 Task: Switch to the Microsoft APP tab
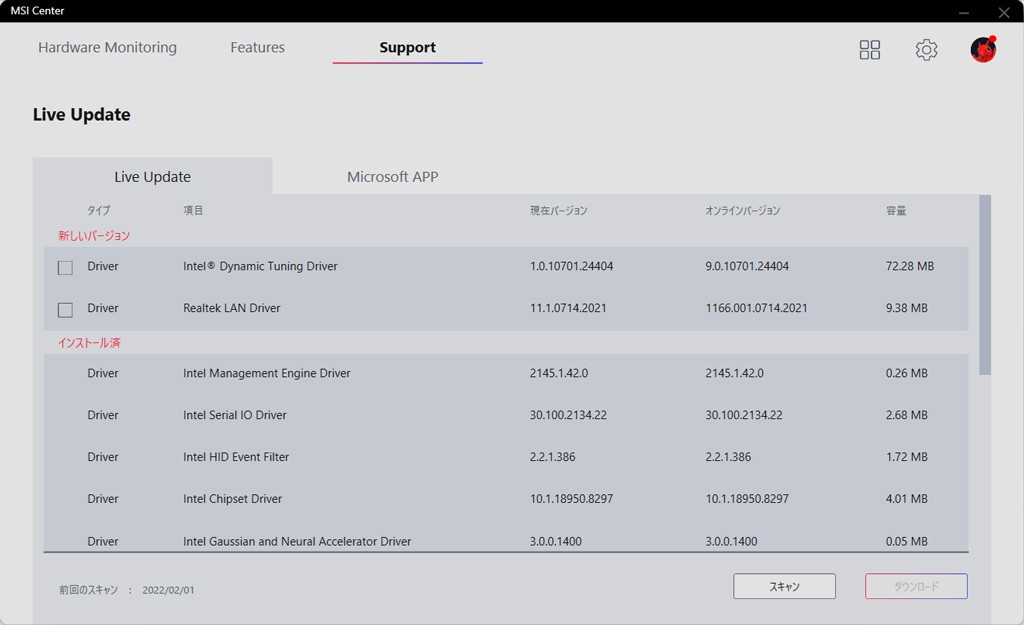(392, 177)
